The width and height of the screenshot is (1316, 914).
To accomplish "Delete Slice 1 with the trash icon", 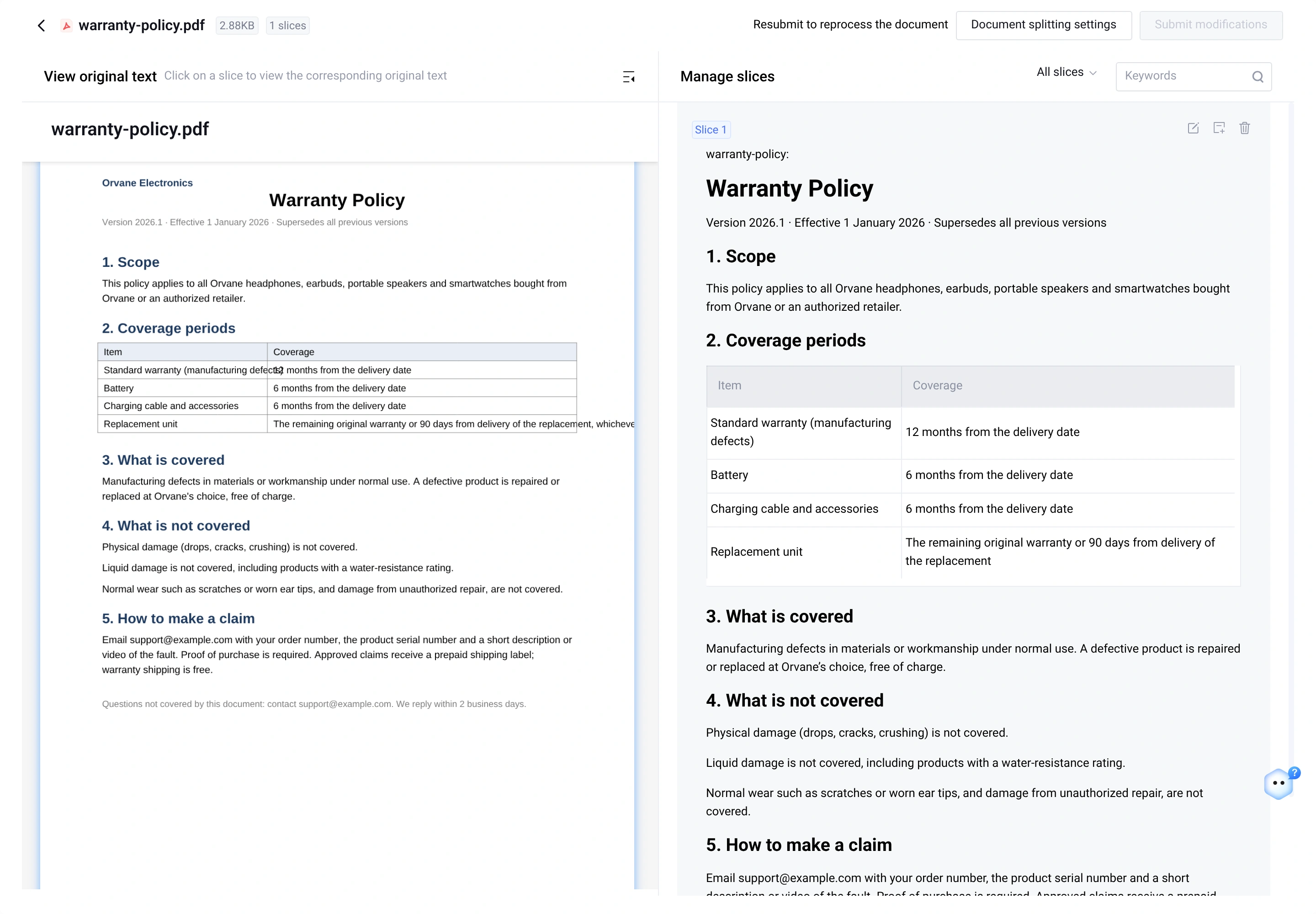I will coord(1244,128).
